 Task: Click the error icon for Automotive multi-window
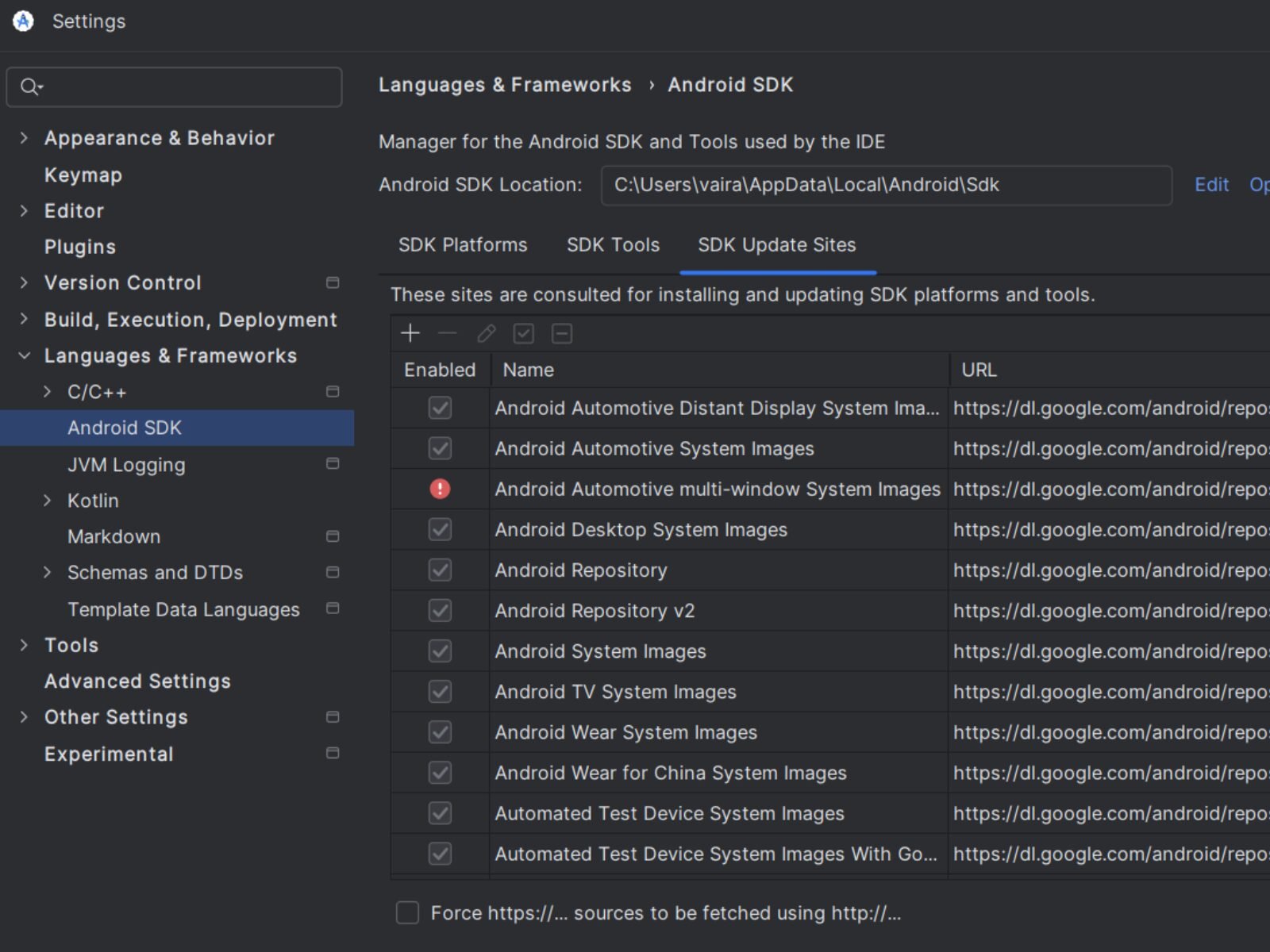coord(440,489)
